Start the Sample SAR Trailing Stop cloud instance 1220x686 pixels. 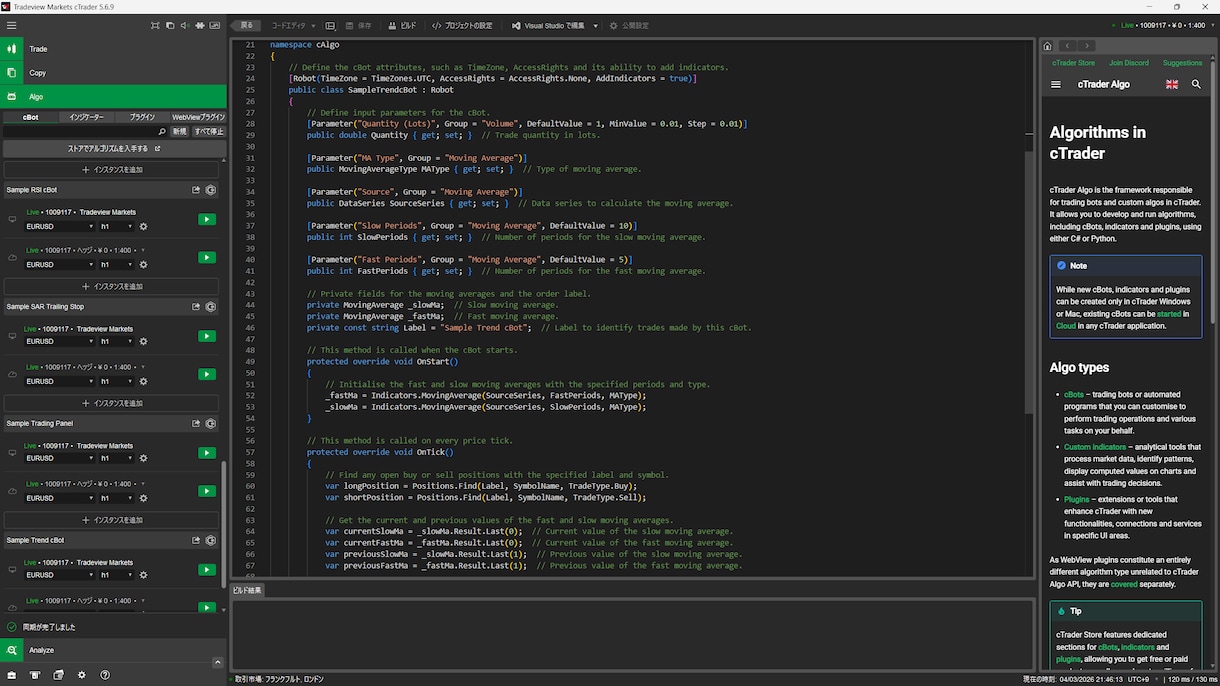pyautogui.click(x=207, y=375)
